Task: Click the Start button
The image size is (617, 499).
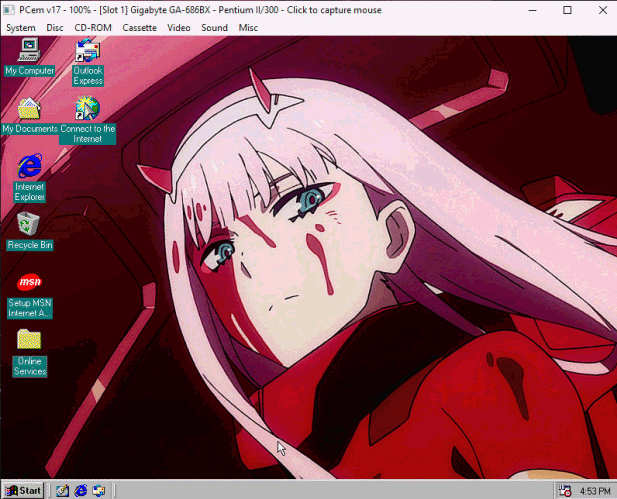Action: 23,490
